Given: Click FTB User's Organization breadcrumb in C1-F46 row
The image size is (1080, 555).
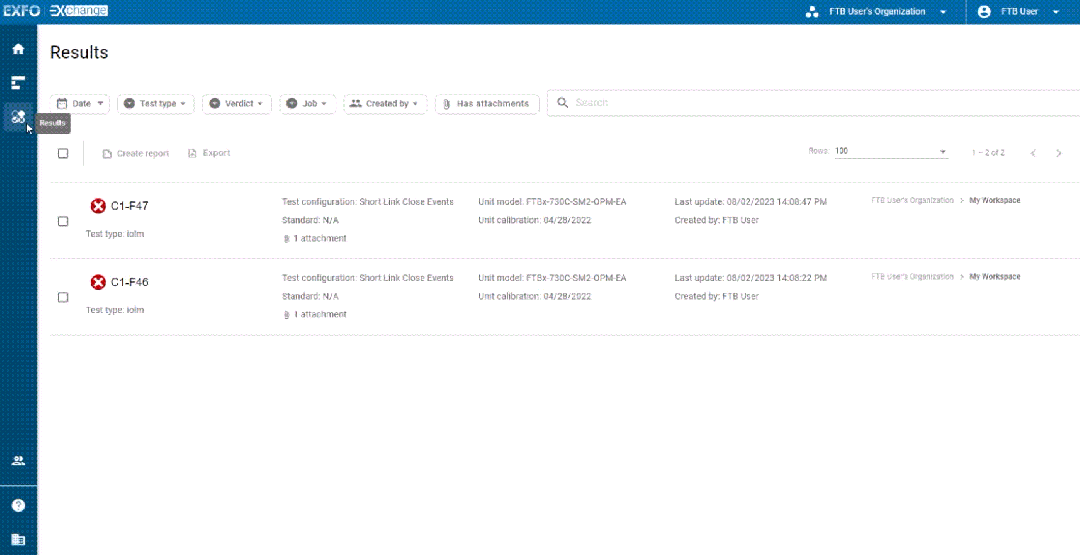Looking at the screenshot, I should point(913,276).
